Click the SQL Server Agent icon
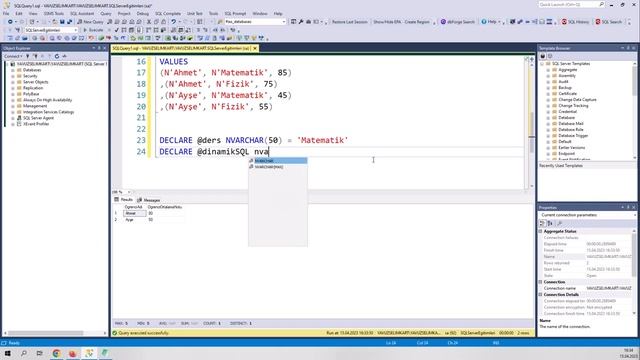 coord(19,118)
